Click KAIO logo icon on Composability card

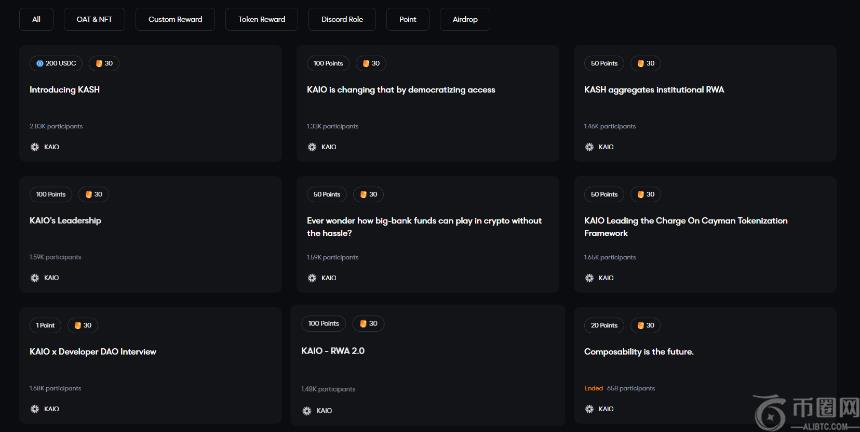coord(589,409)
